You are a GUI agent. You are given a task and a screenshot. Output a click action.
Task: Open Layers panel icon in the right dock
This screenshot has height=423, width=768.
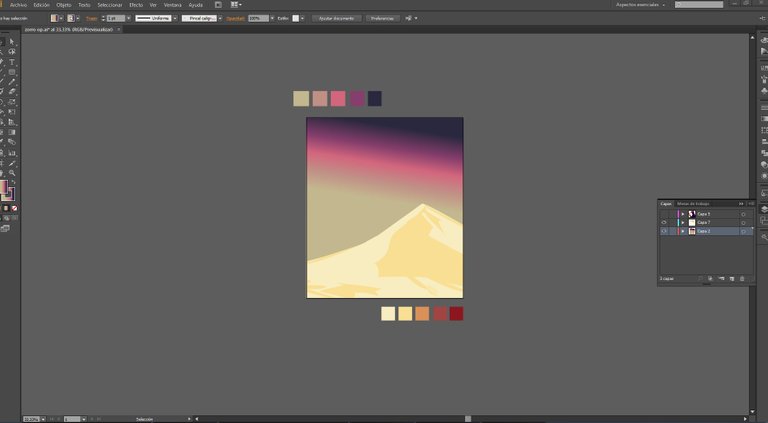764,209
